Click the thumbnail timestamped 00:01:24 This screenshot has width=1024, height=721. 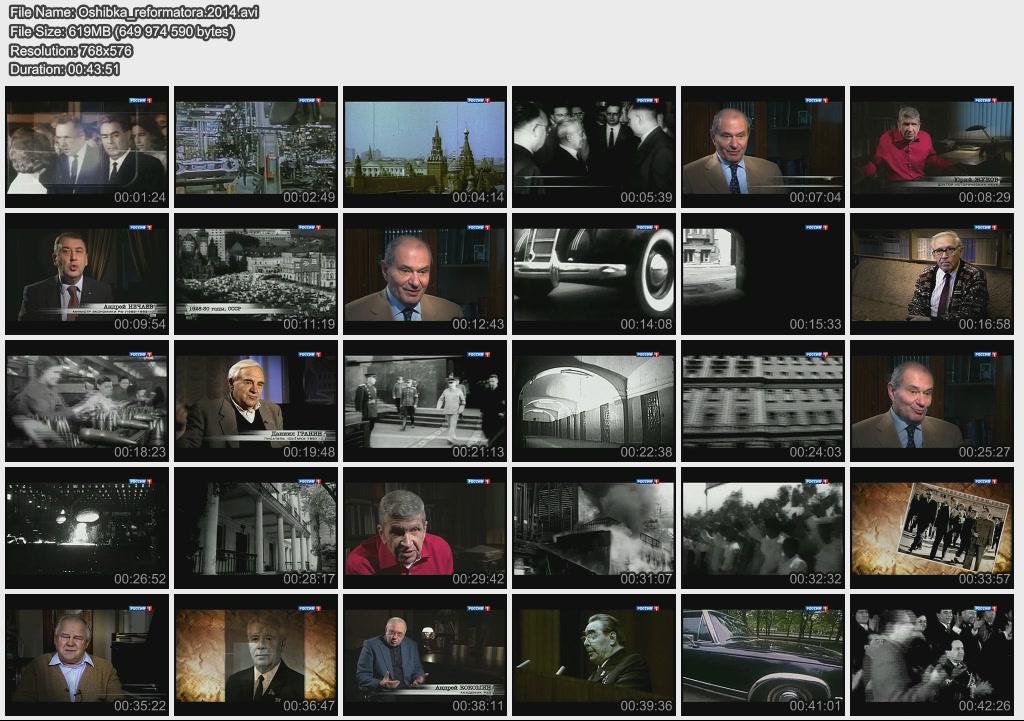[x=87, y=147]
